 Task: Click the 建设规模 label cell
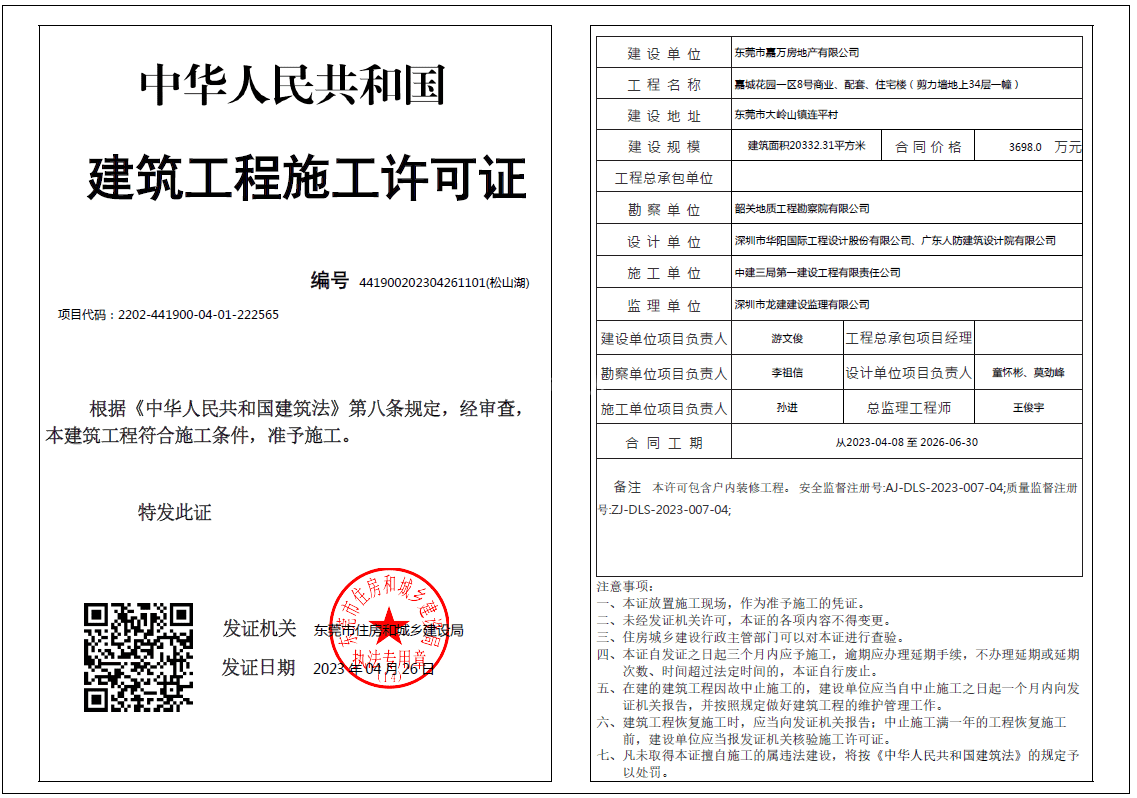[663, 146]
